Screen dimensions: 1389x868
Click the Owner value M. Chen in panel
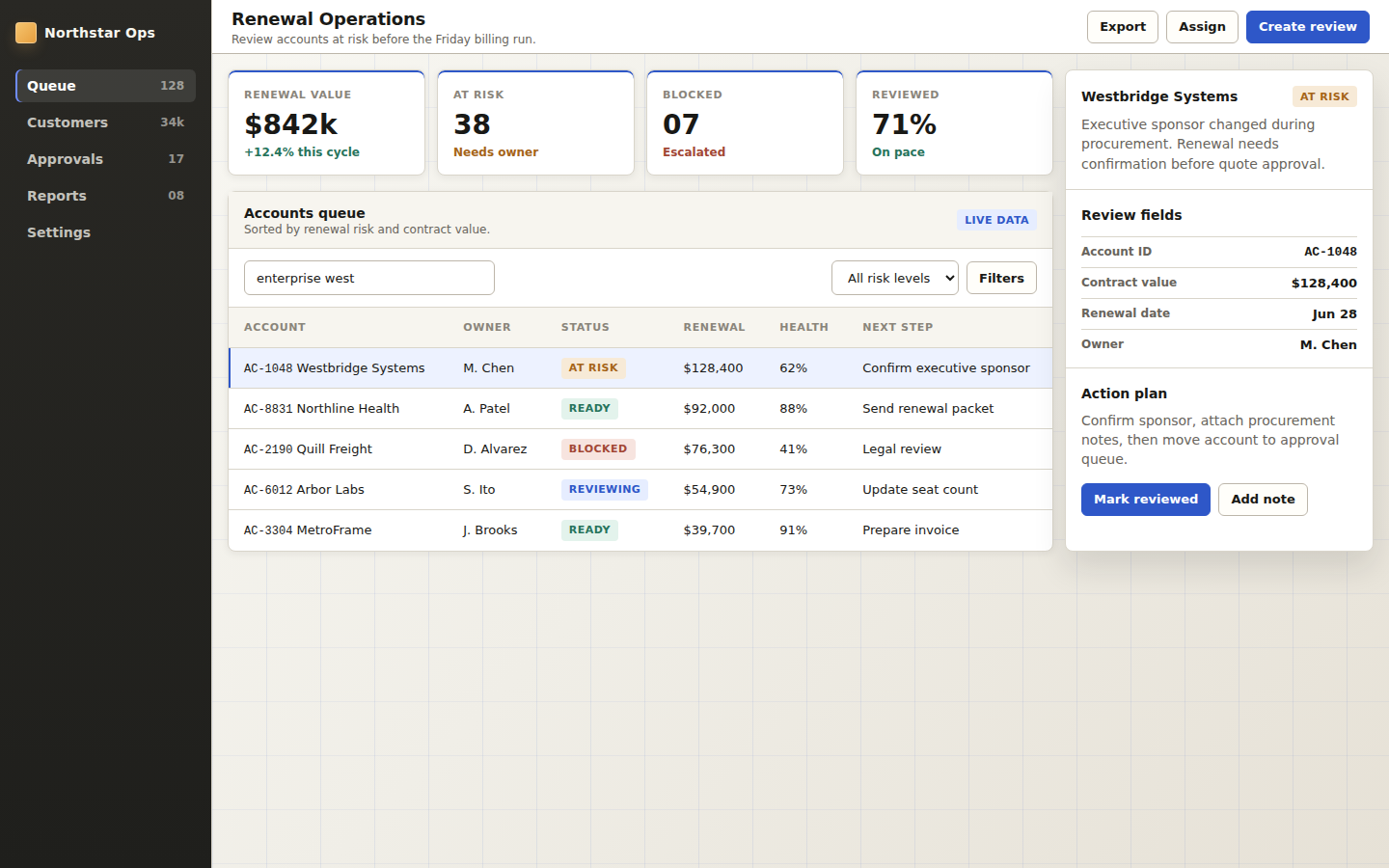1328,344
